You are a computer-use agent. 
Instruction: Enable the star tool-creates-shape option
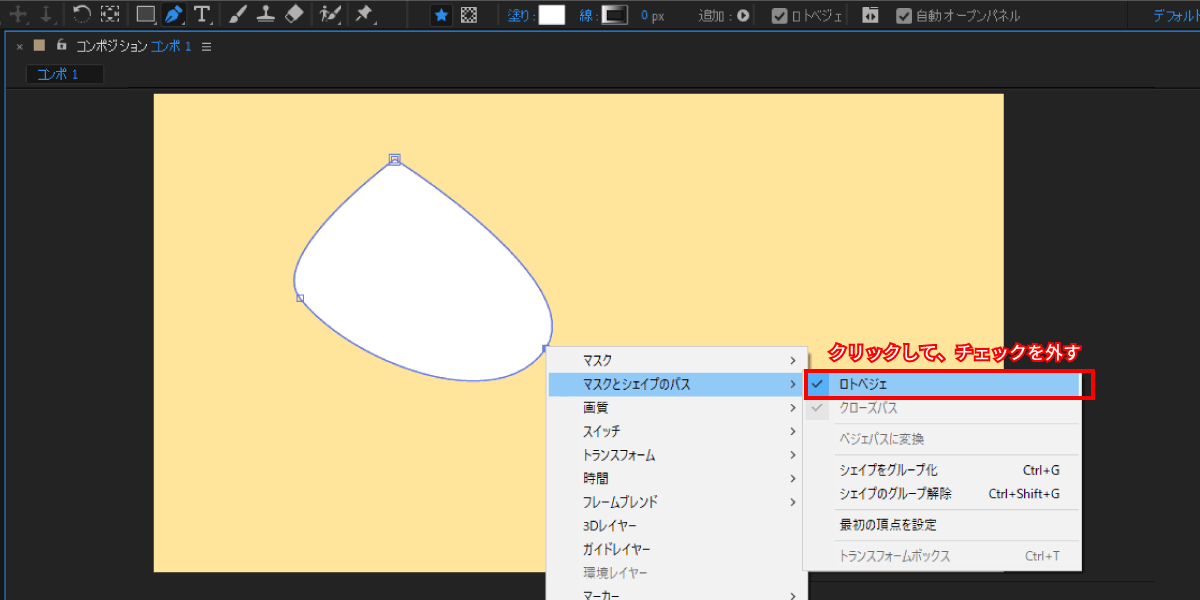441,15
